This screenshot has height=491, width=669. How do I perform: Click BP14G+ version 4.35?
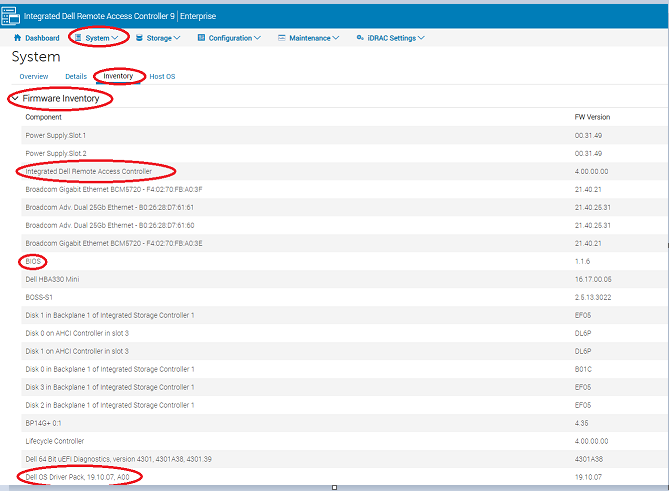[582, 423]
